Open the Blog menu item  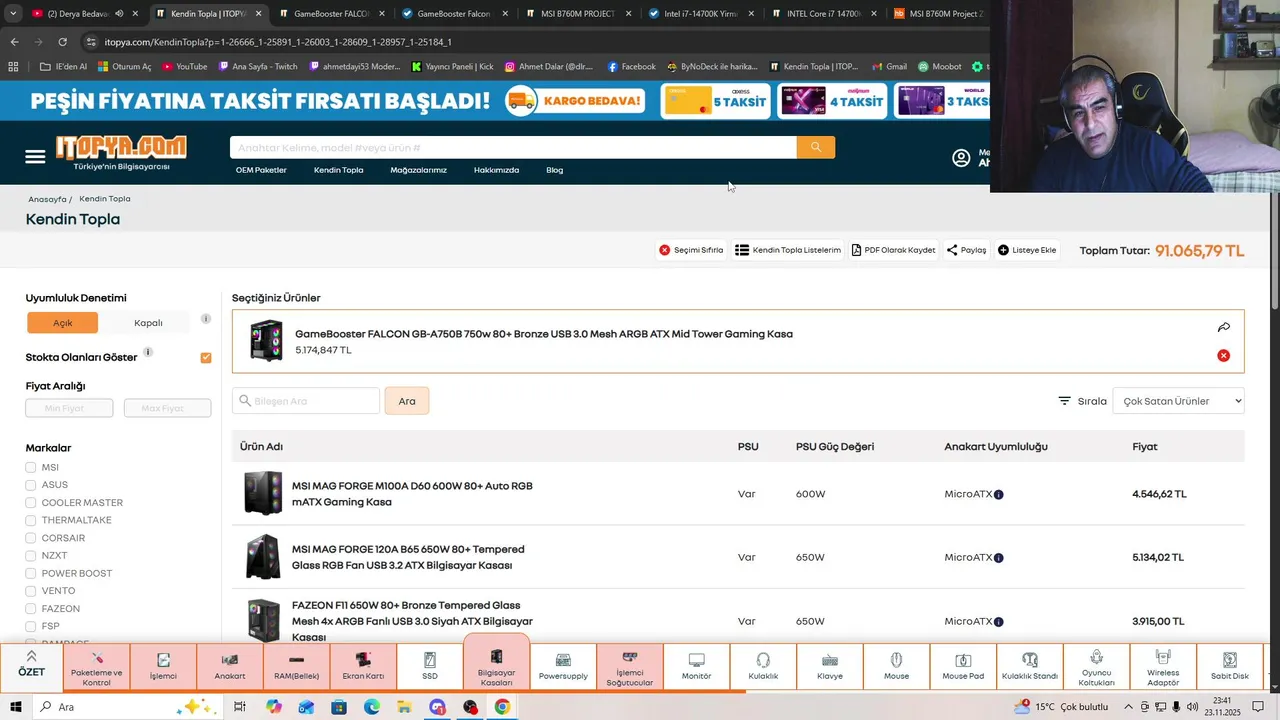[x=554, y=170]
